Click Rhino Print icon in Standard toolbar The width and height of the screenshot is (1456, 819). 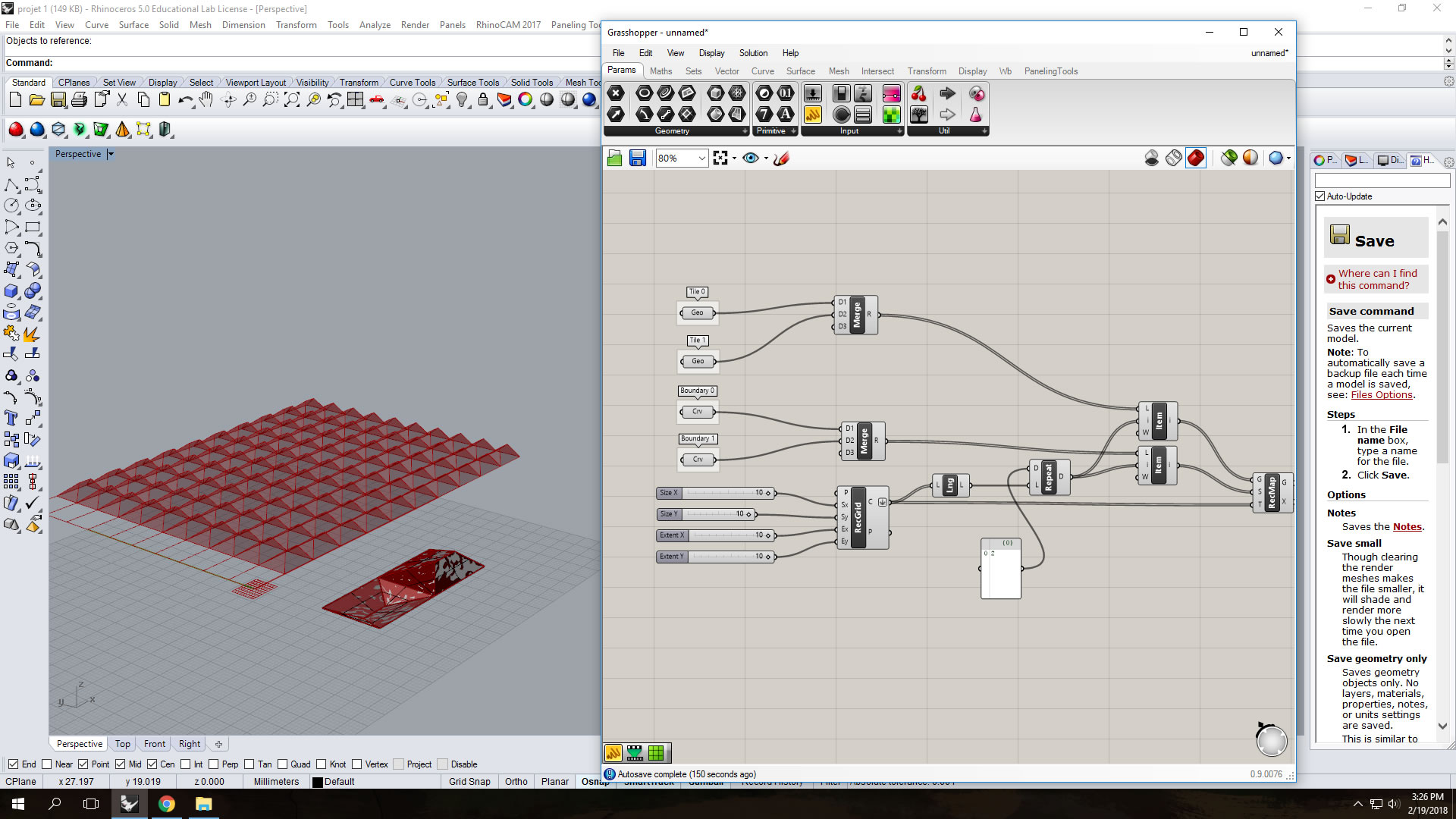pos(79,99)
